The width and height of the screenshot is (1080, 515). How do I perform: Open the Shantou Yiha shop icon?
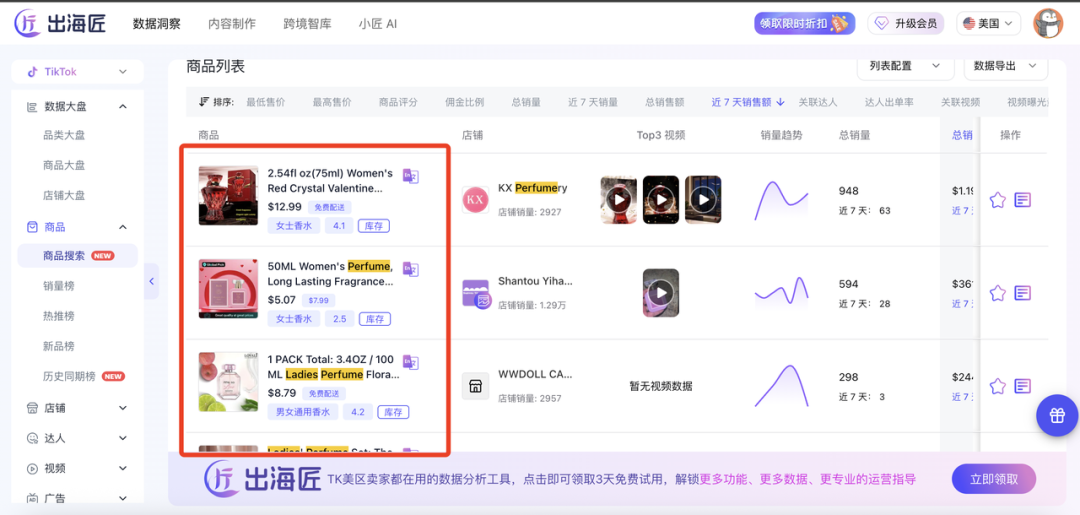click(475, 293)
